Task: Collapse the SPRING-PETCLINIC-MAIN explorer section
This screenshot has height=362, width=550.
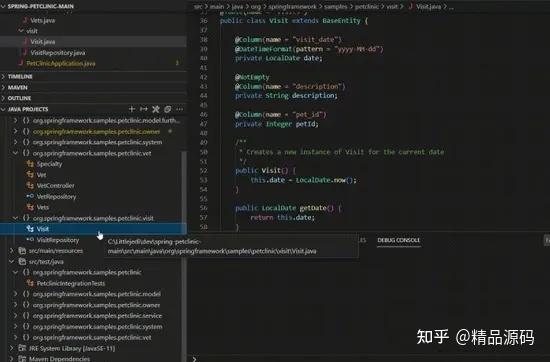Action: [x=3, y=6]
